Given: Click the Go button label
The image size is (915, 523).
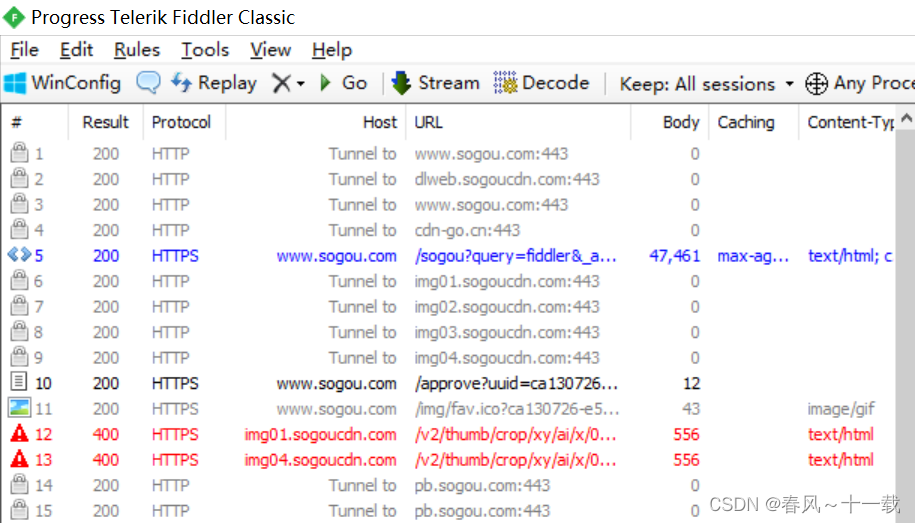Looking at the screenshot, I should click(x=354, y=83).
